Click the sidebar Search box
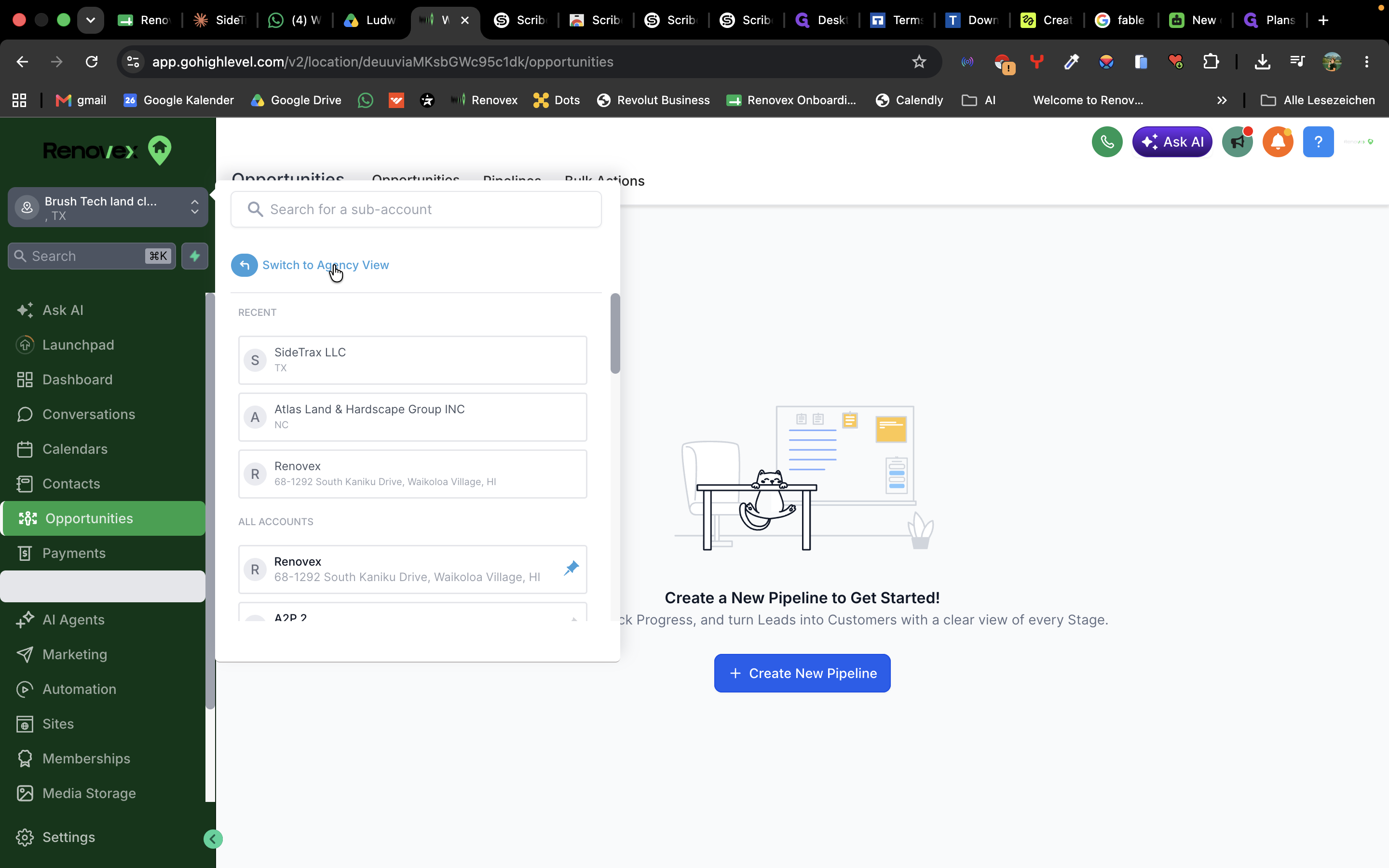This screenshot has height=868, width=1389. 92,256
